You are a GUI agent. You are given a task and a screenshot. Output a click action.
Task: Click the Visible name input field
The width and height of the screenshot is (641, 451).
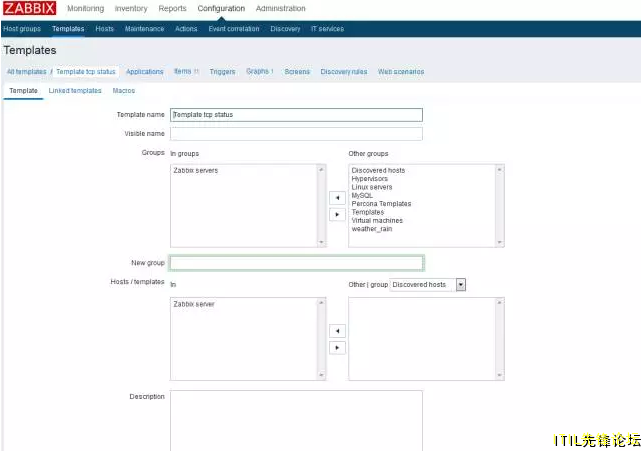[x=296, y=134]
